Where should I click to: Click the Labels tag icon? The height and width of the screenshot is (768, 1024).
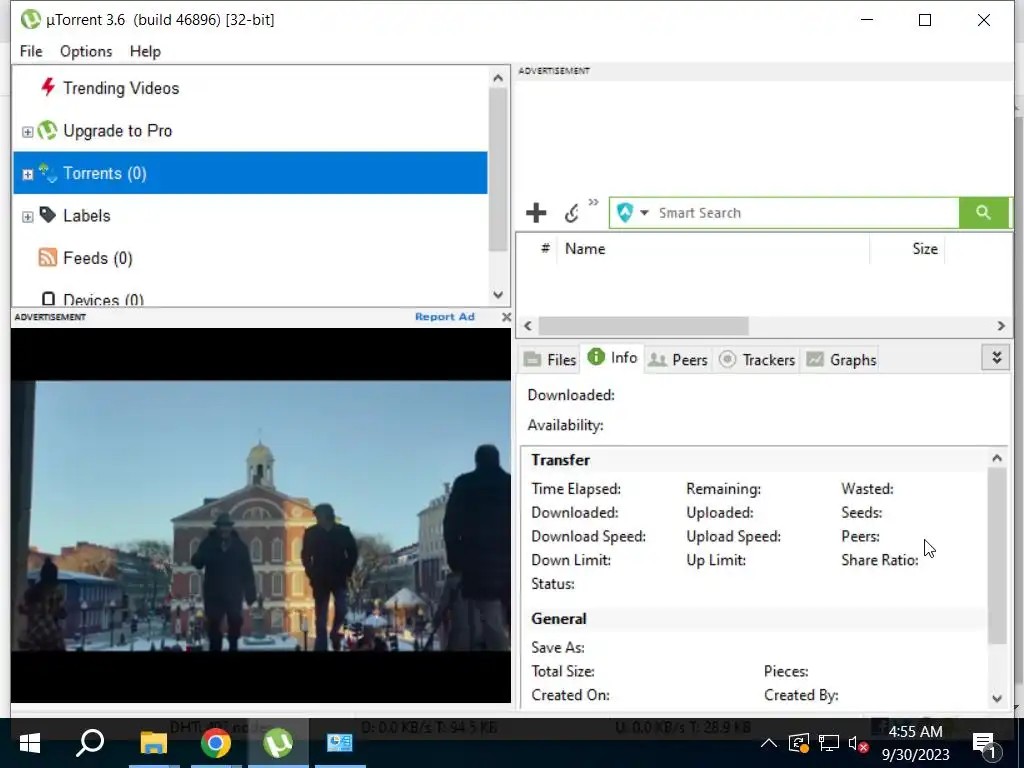[x=48, y=214]
